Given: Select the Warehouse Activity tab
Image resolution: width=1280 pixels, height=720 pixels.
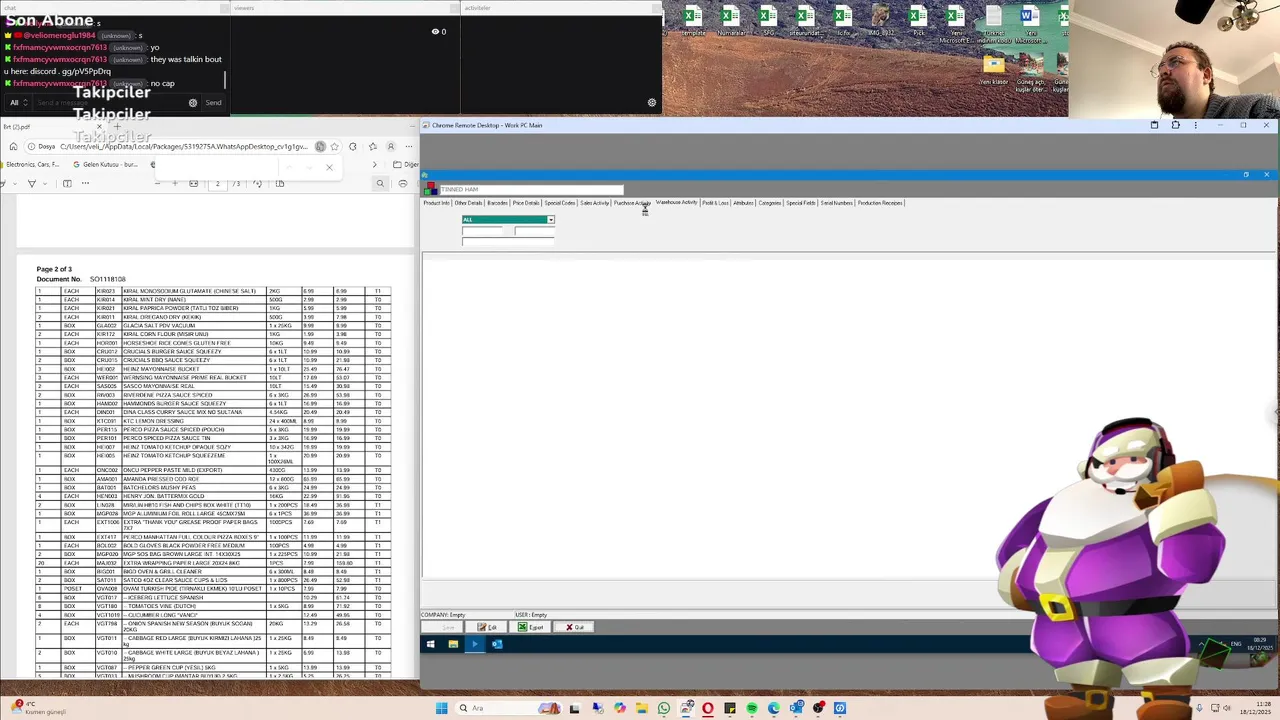Looking at the screenshot, I should click(677, 203).
